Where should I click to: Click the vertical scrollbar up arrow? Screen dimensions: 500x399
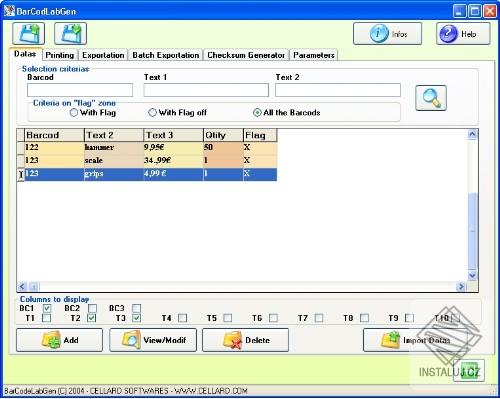pyautogui.click(x=472, y=134)
